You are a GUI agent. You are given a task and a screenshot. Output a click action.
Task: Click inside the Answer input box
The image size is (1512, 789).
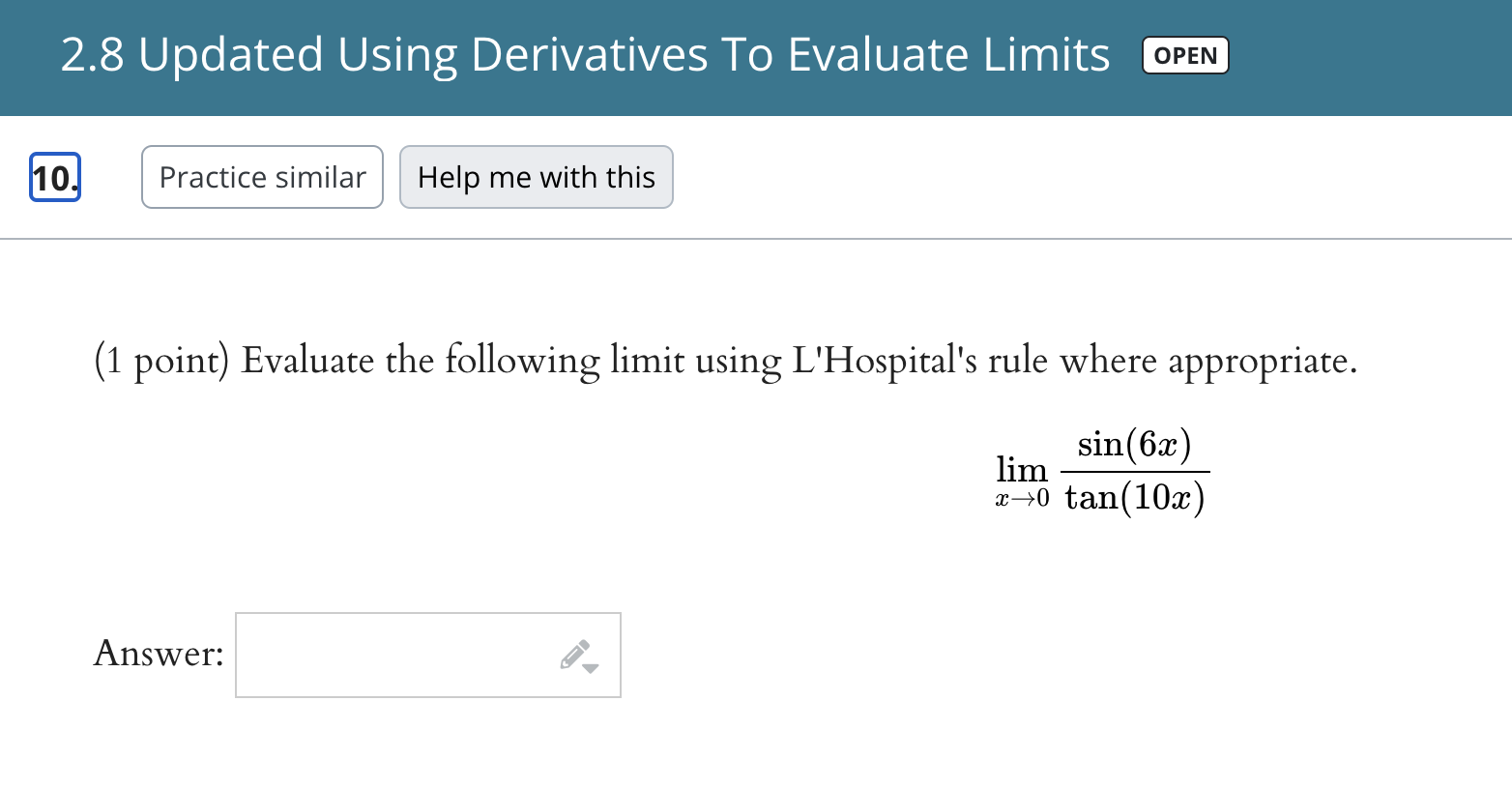pyautogui.click(x=396, y=655)
